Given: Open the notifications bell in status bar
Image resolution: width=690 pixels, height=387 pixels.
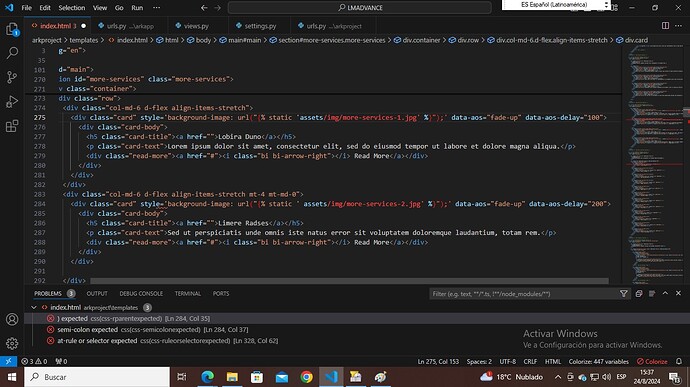Looking at the screenshot, I should coord(679,361).
